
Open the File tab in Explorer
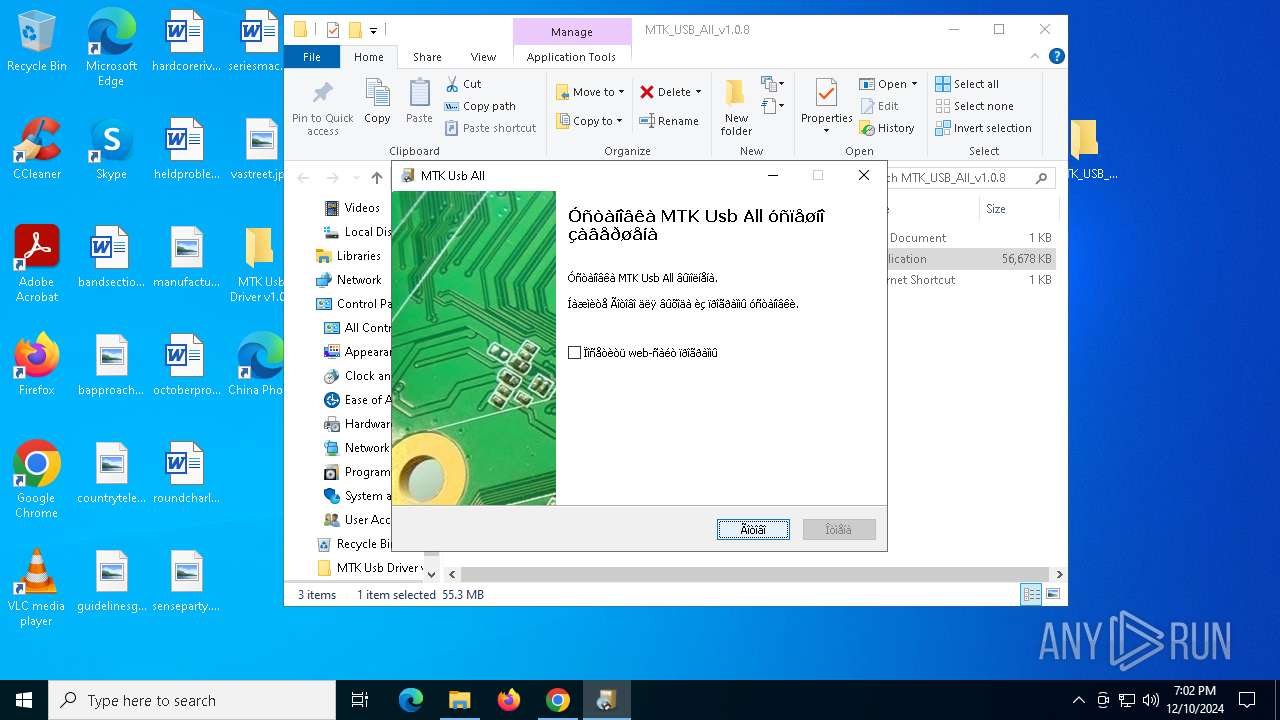coord(312,57)
